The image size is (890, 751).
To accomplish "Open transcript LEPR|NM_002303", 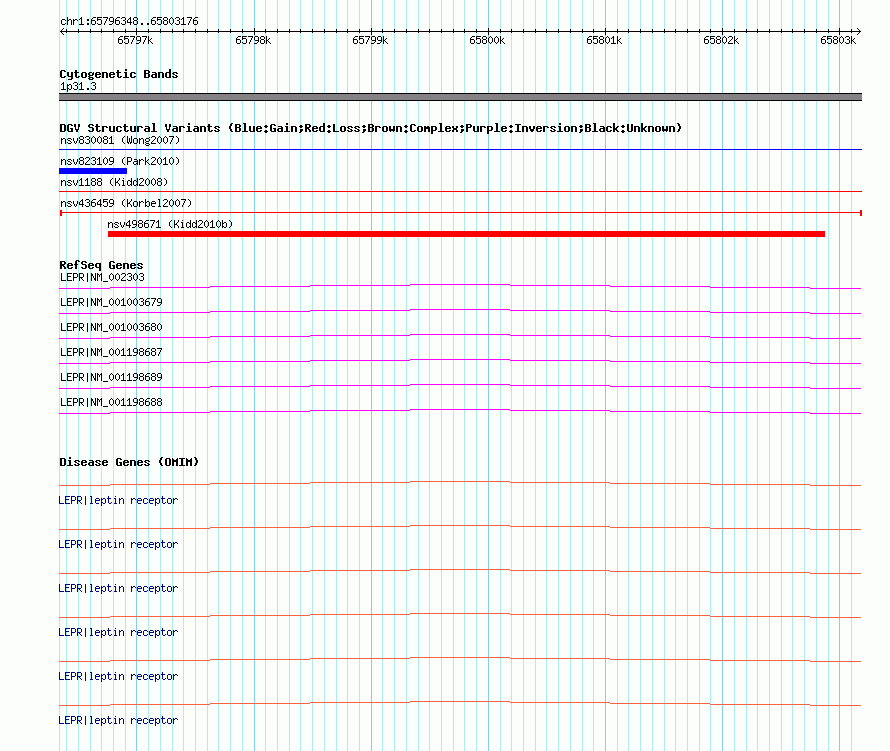I will tap(102, 277).
